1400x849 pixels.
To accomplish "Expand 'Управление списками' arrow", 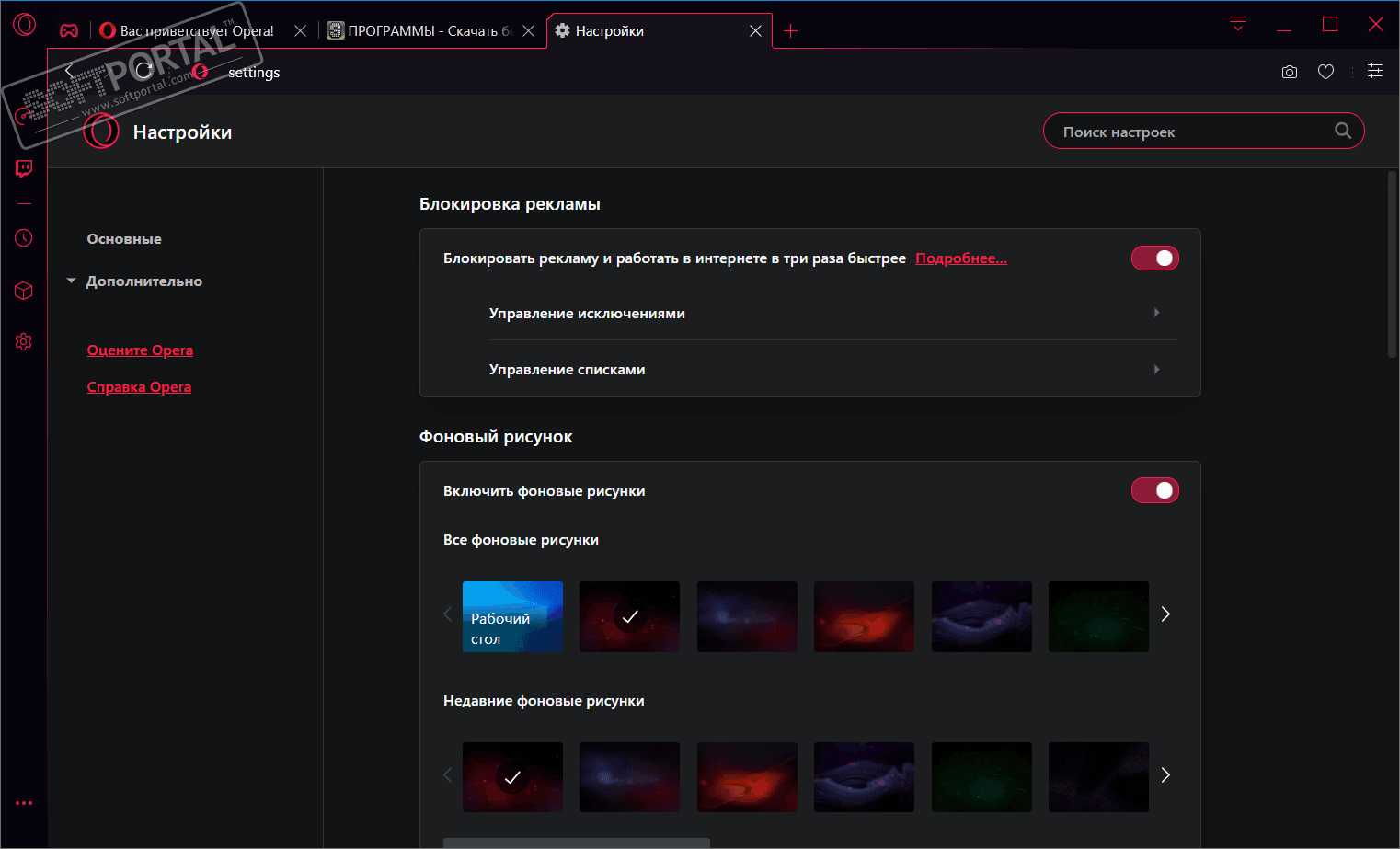I will coord(1156,370).
